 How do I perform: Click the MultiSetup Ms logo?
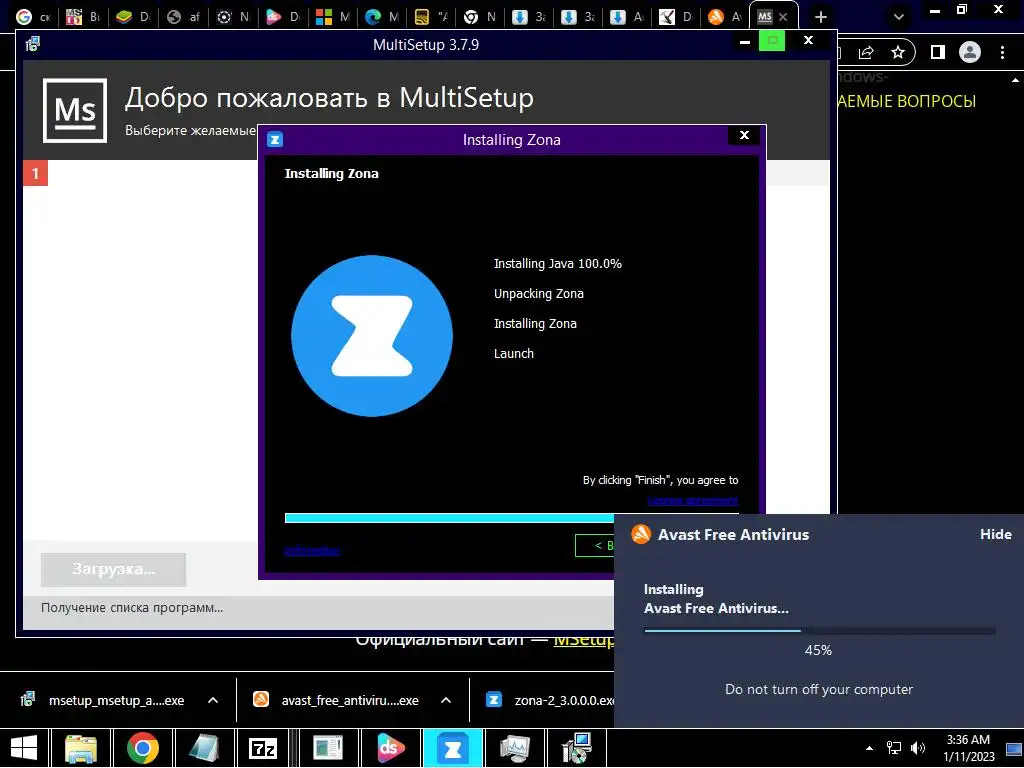click(x=75, y=110)
